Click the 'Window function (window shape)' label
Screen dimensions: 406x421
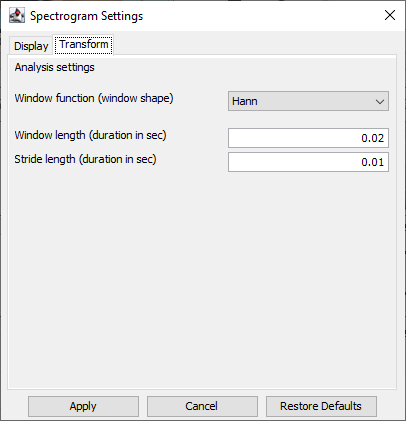tap(94, 98)
